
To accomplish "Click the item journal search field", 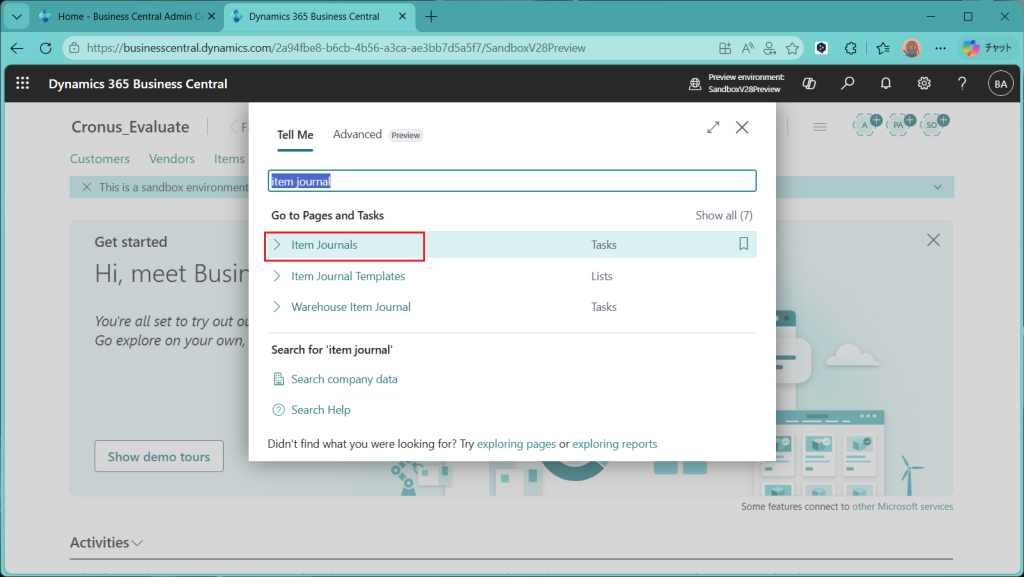I will pos(512,181).
